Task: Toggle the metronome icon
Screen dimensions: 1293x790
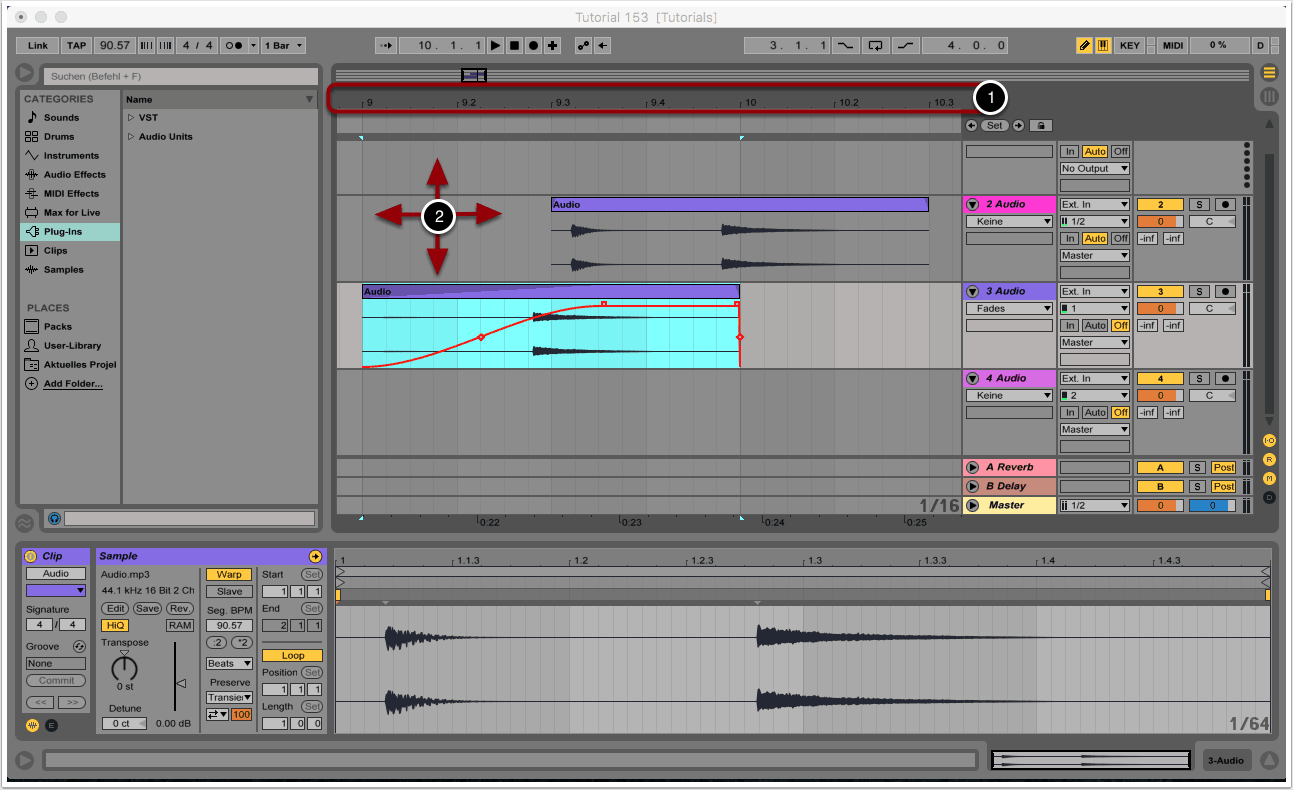Action: 234,46
